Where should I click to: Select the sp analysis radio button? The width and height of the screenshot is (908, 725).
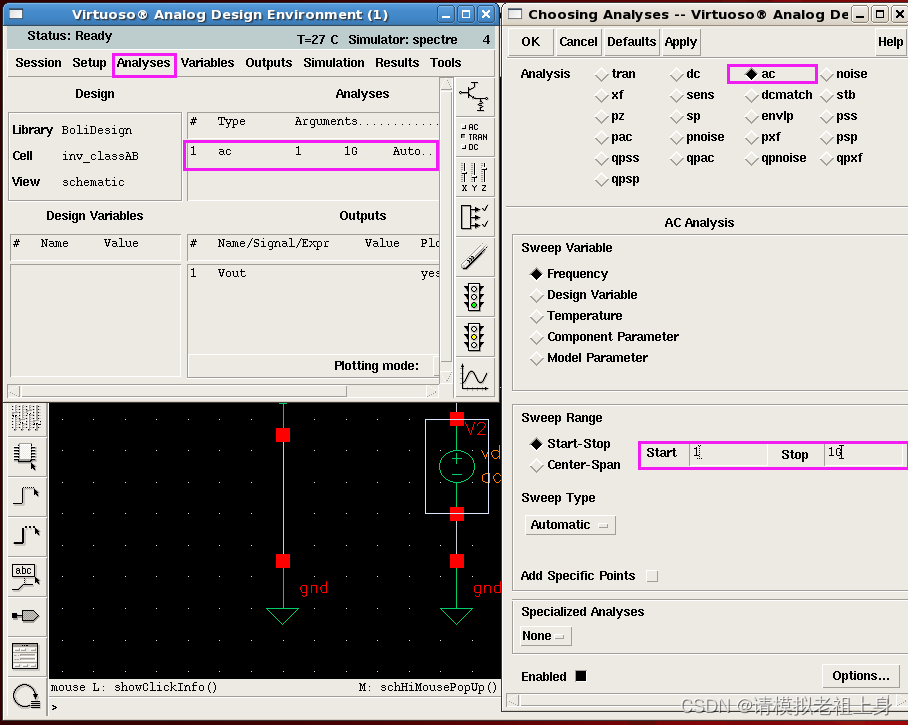676,116
